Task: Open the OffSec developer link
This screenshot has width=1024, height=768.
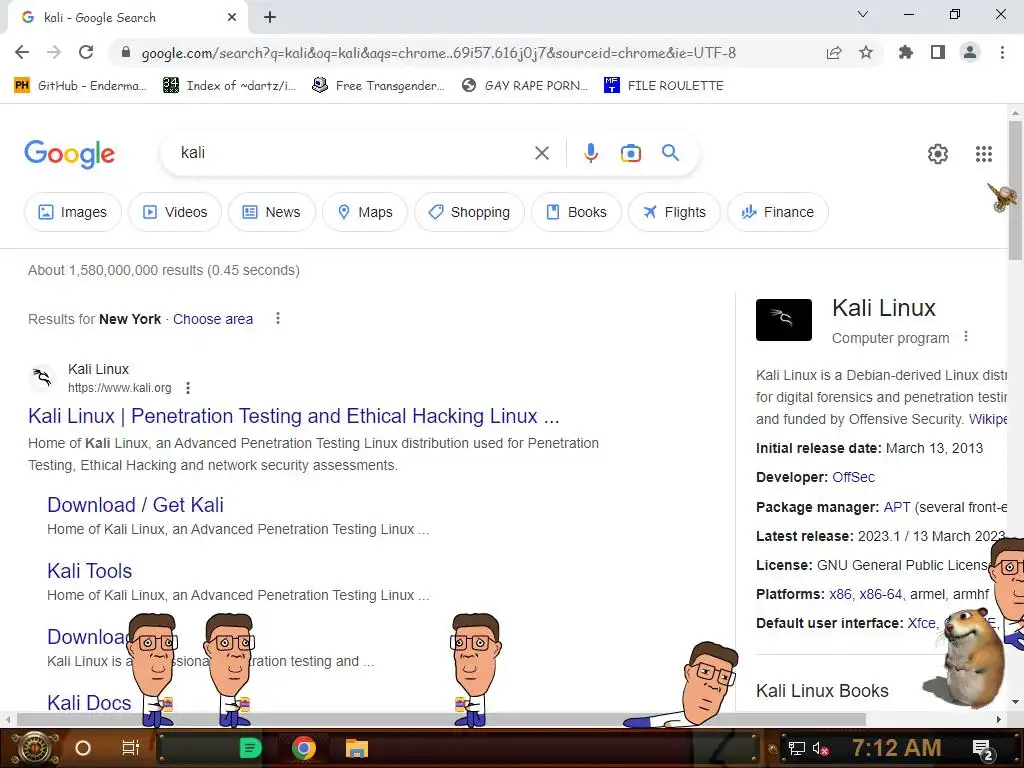Action: 854,477
